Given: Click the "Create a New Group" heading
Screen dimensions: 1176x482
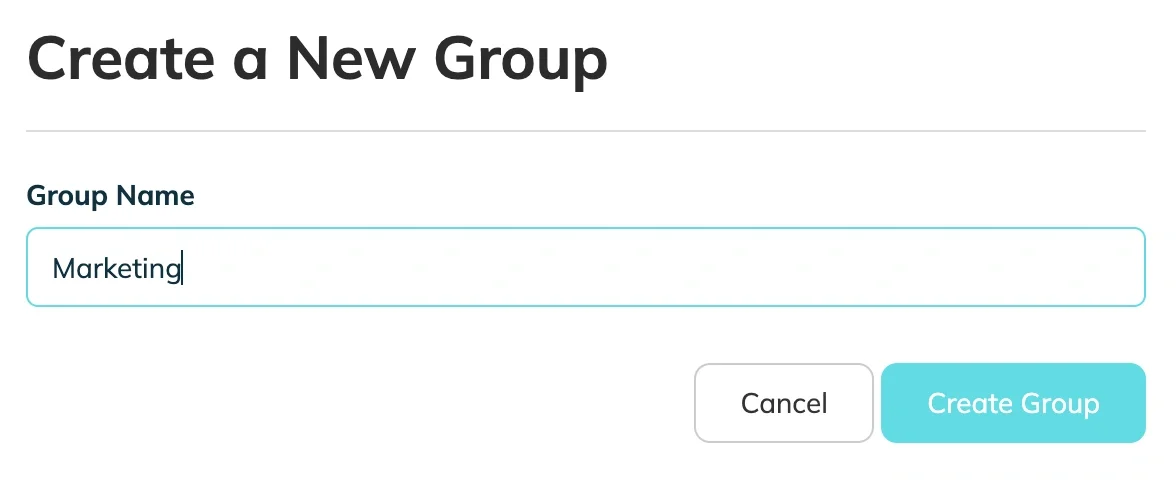Looking at the screenshot, I should pos(317,58).
